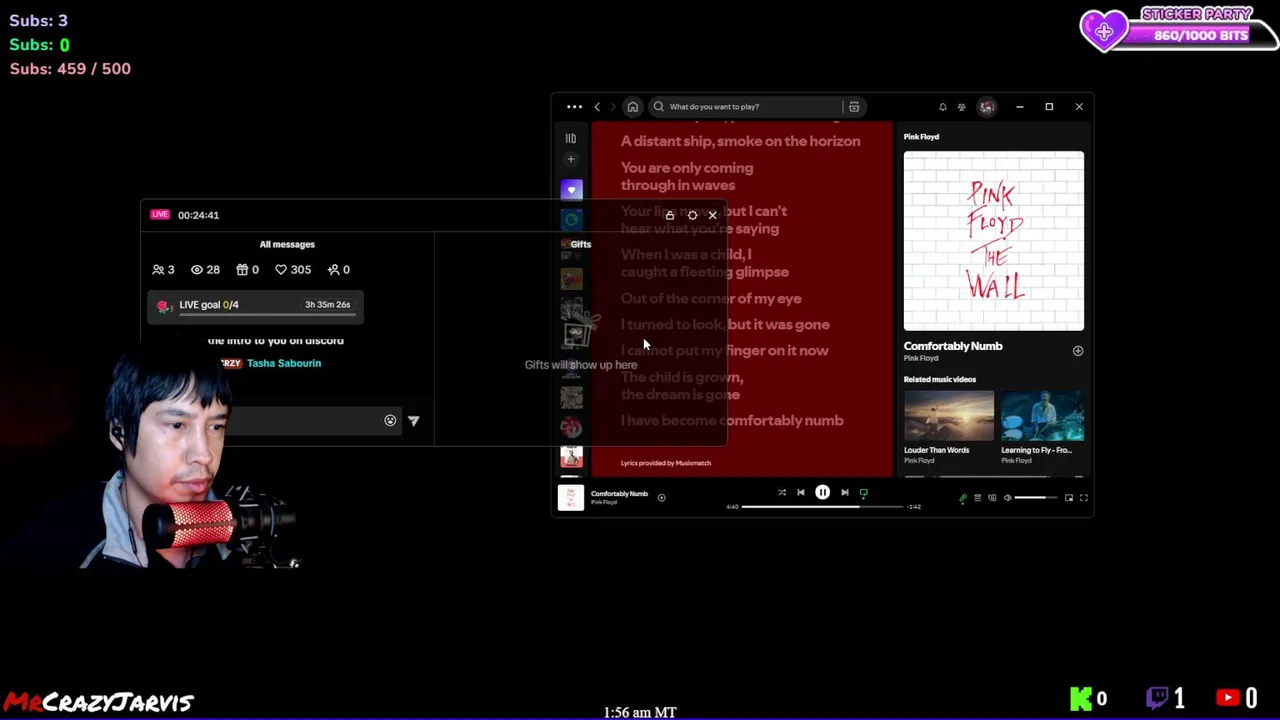Screen dimensions: 1280x720
Task: Click Comfortably Numb title in player bar
Action: 619,494
